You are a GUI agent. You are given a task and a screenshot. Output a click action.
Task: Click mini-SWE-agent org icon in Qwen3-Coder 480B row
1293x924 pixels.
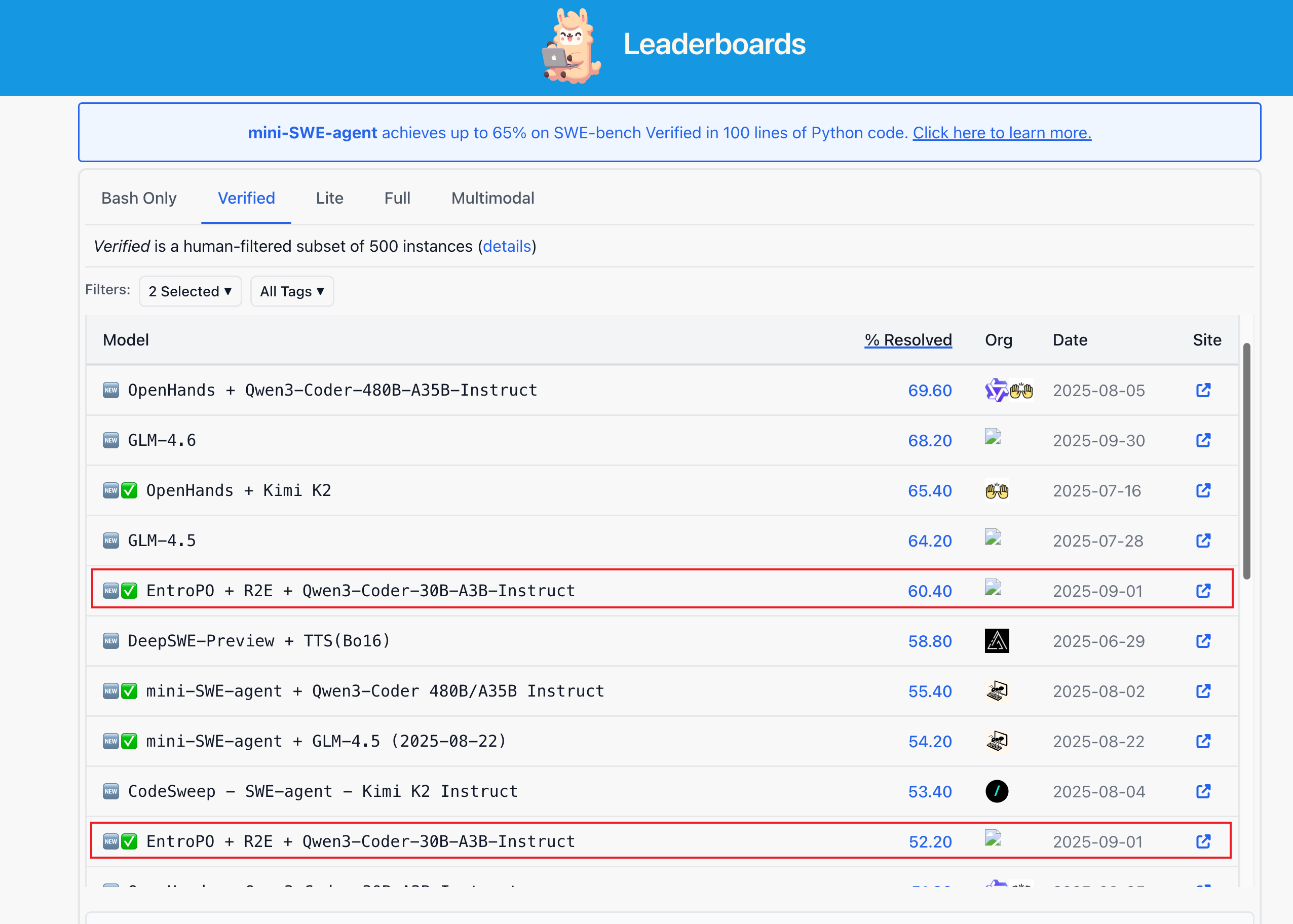(x=997, y=691)
